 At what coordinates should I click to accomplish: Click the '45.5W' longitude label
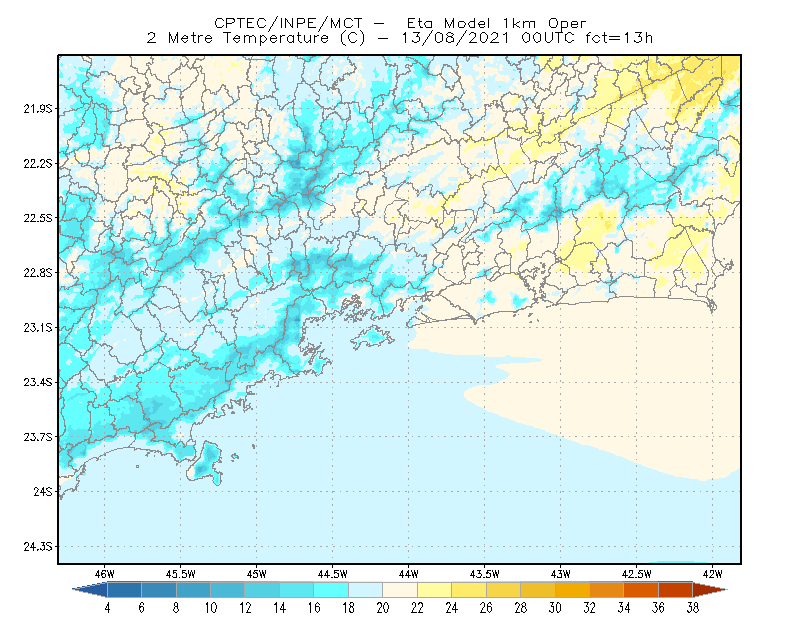181,574
